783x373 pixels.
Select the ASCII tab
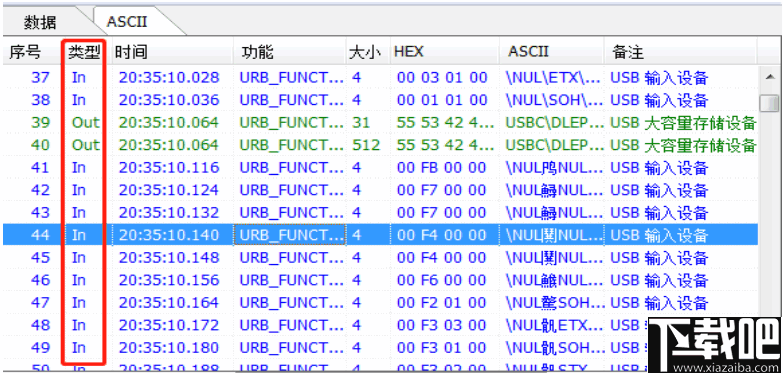point(127,21)
